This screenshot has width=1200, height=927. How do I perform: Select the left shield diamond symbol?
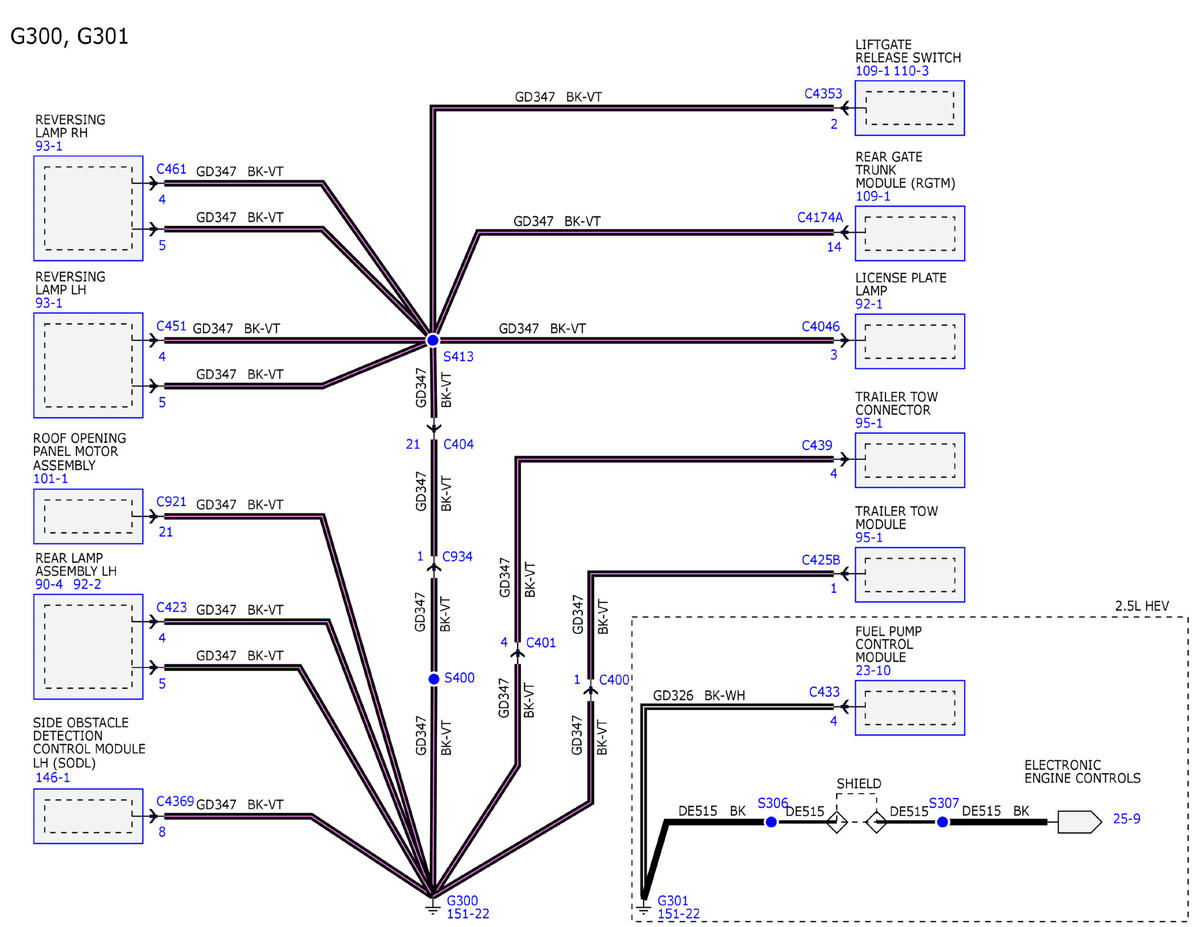pos(835,822)
